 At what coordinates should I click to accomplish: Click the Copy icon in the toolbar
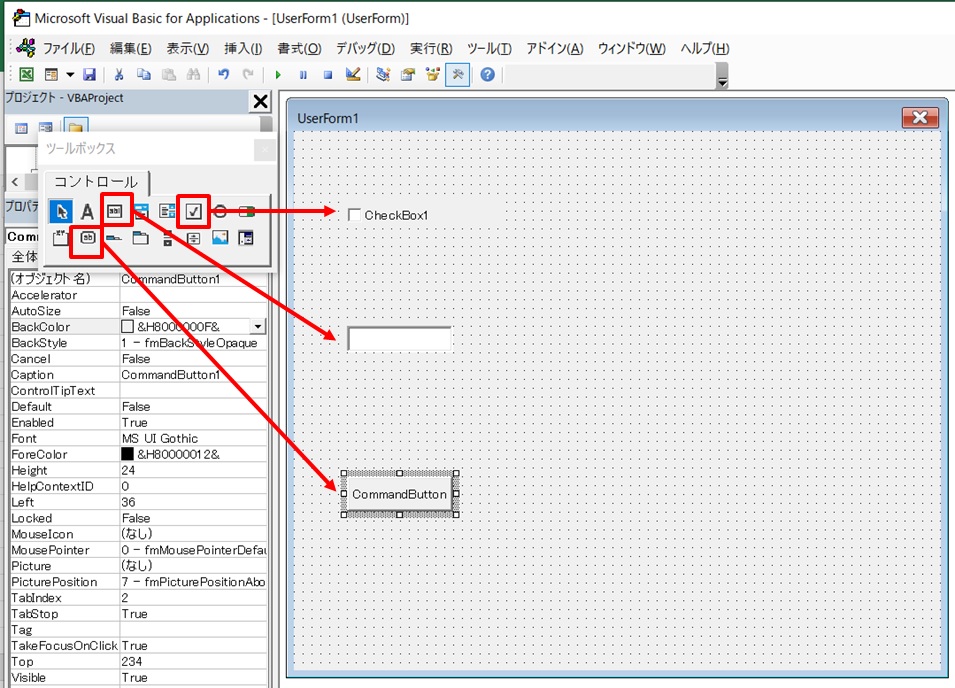[144, 74]
